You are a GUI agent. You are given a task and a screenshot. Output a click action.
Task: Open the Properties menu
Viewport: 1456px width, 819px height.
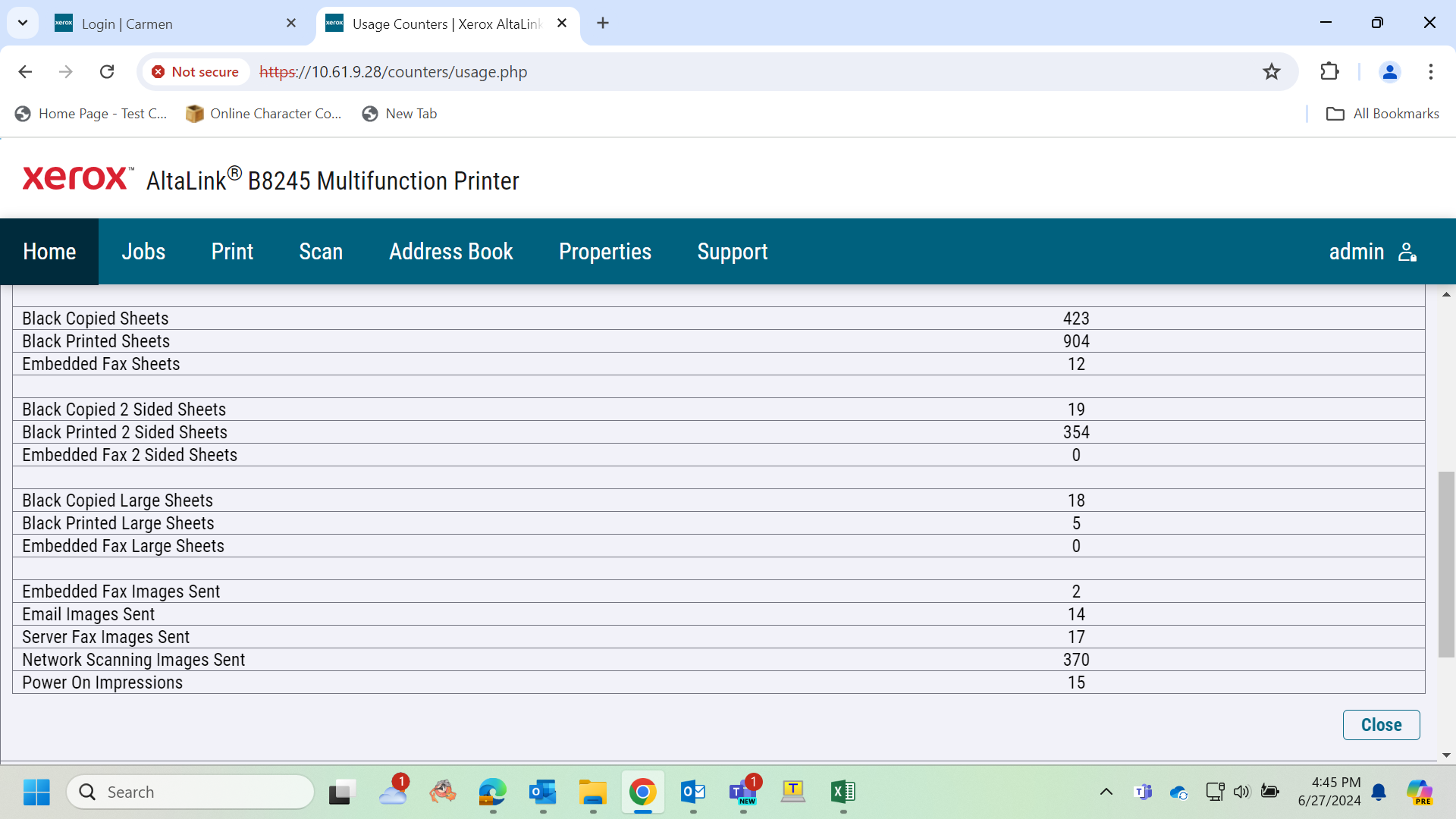[x=605, y=252]
